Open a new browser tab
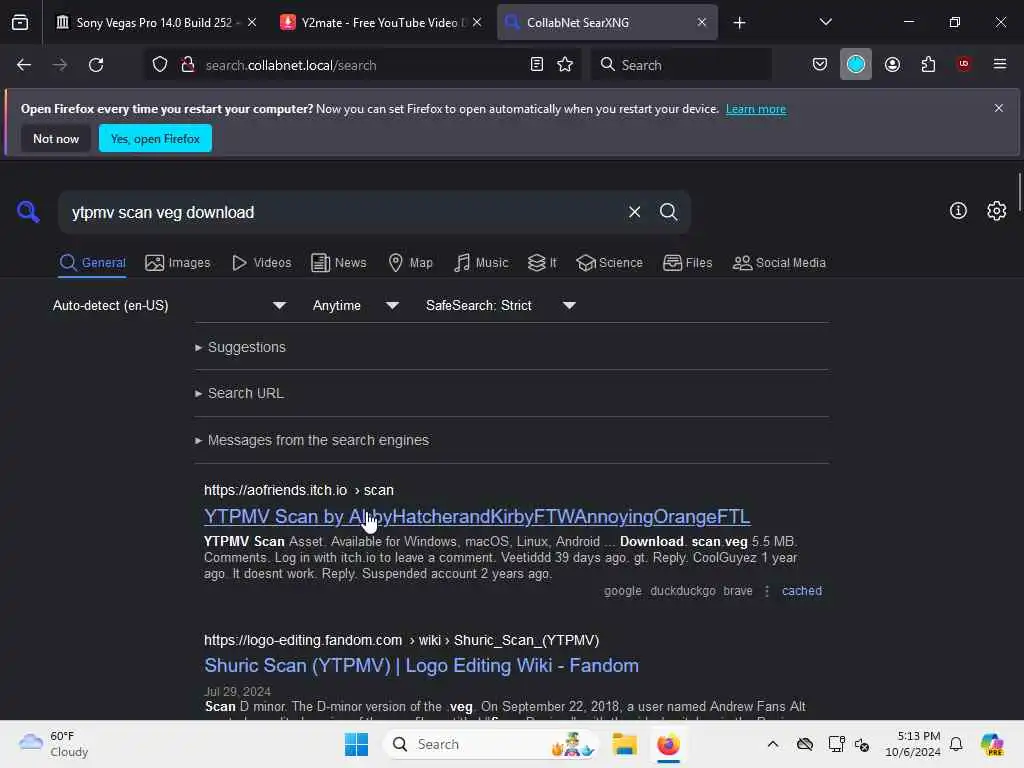Image resolution: width=1024 pixels, height=768 pixels. tap(739, 23)
